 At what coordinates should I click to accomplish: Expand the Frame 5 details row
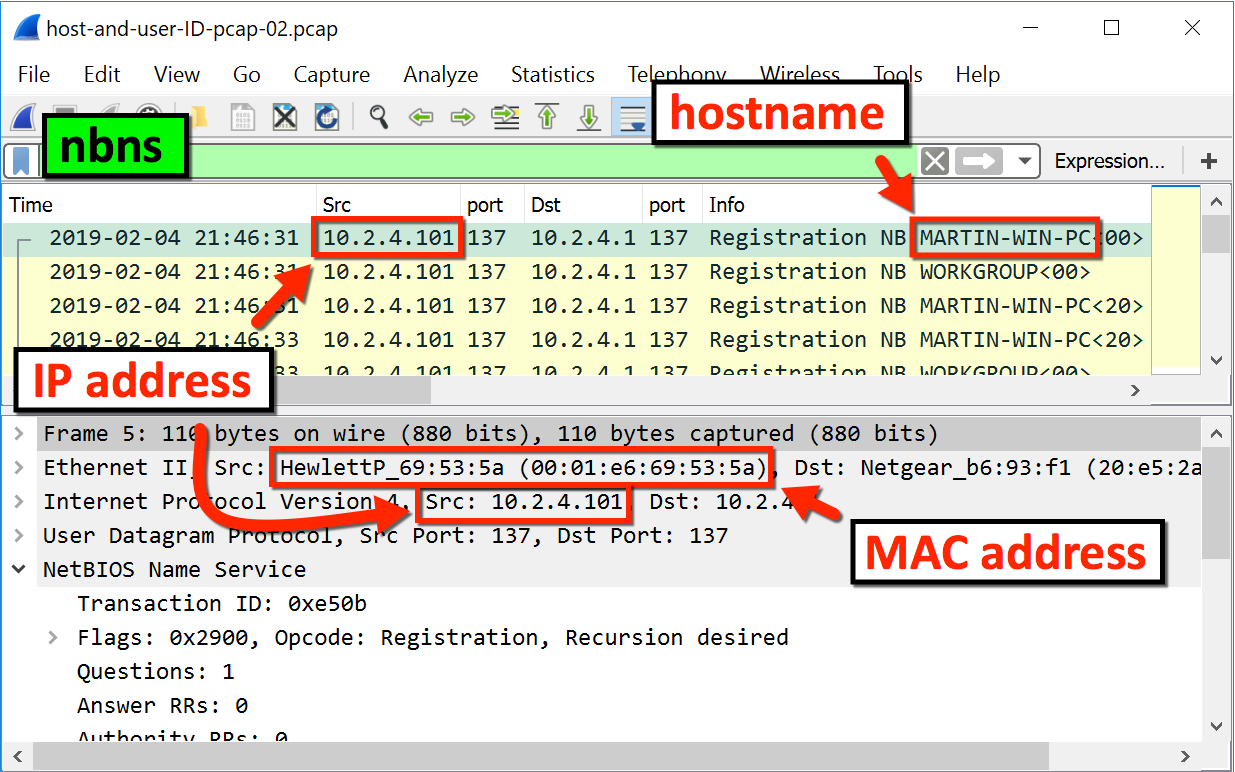click(x=19, y=434)
